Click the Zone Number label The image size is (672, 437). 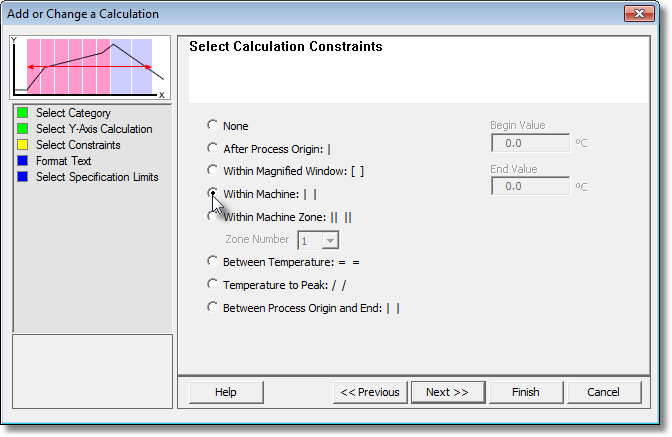257,239
